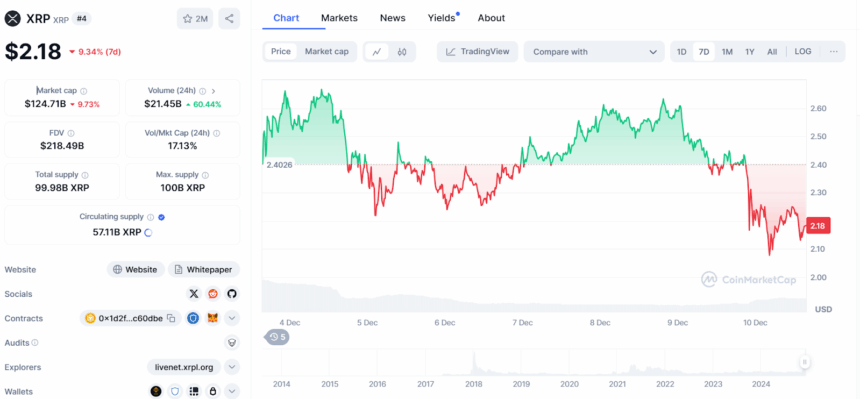Copy the contract address 0x1d2f...c60dbe
Screen dimensions: 860x399
click(171, 318)
